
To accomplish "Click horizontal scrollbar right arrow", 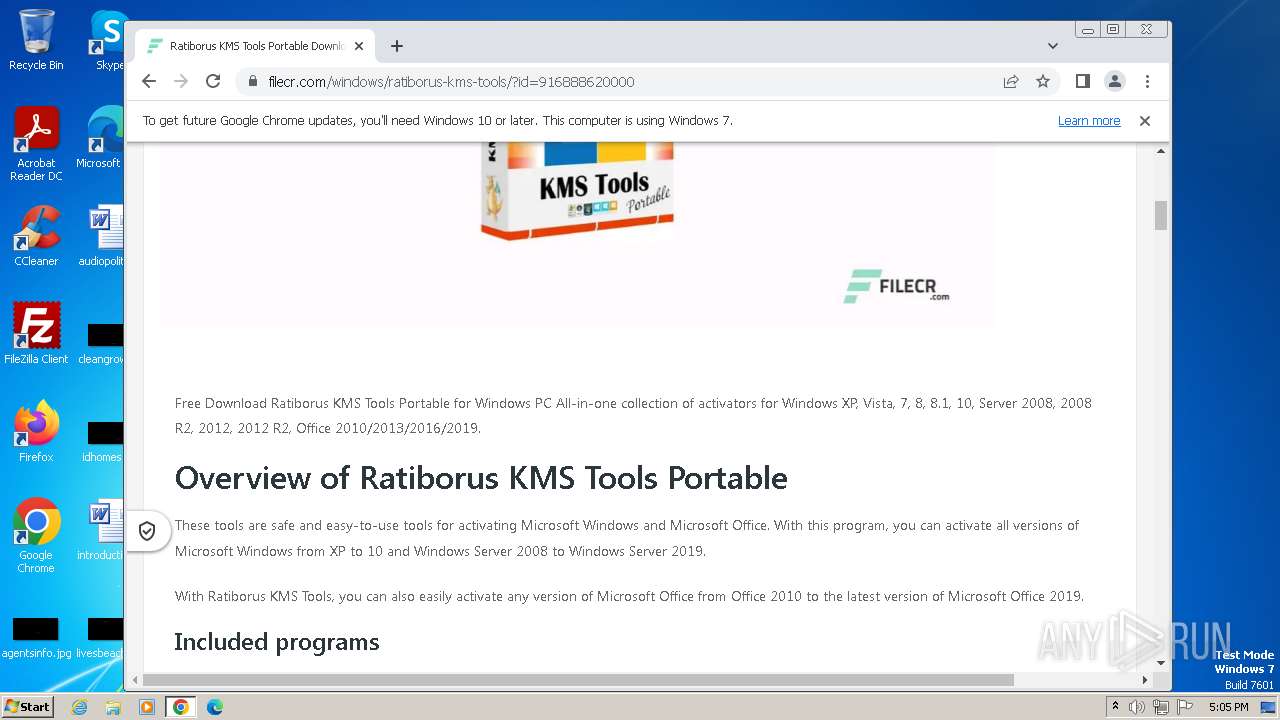I will pos(1145,680).
